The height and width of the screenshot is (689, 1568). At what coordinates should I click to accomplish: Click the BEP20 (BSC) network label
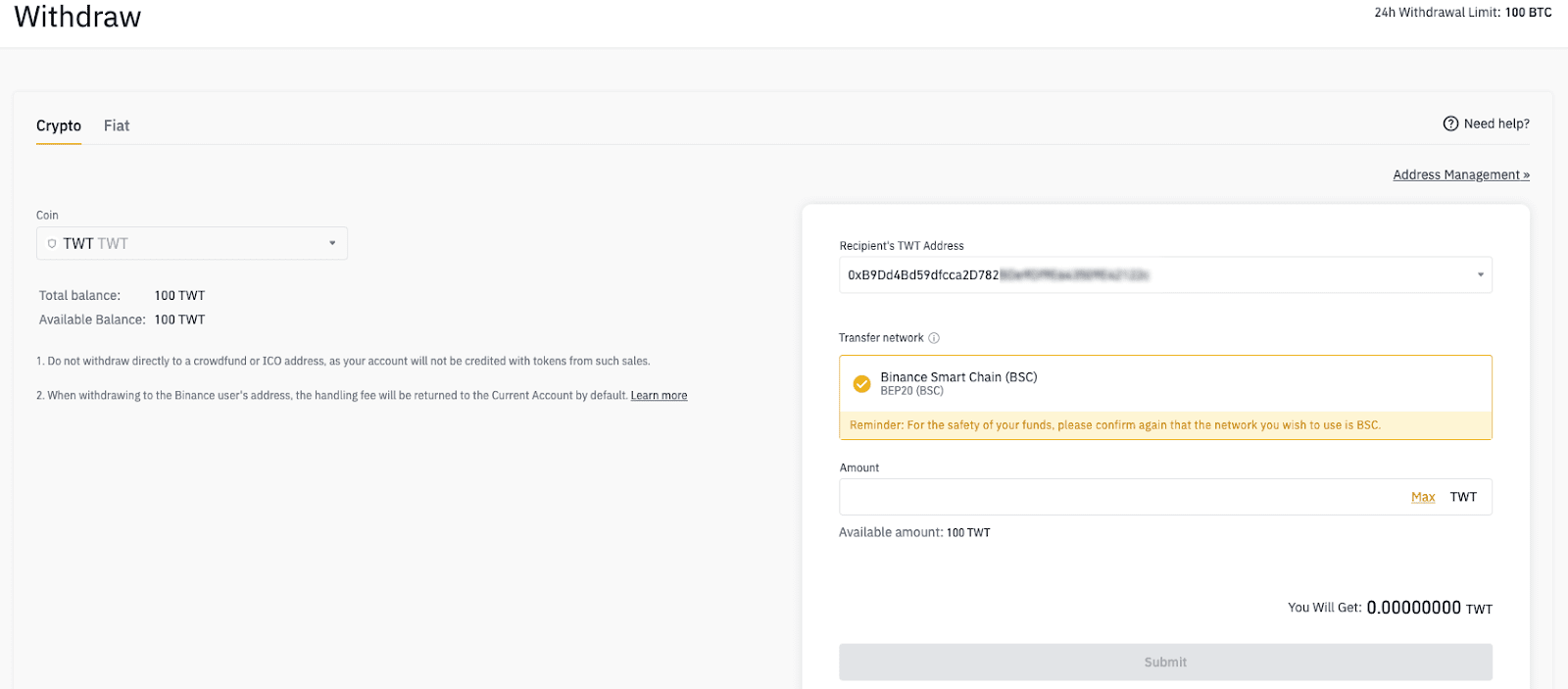point(911,391)
